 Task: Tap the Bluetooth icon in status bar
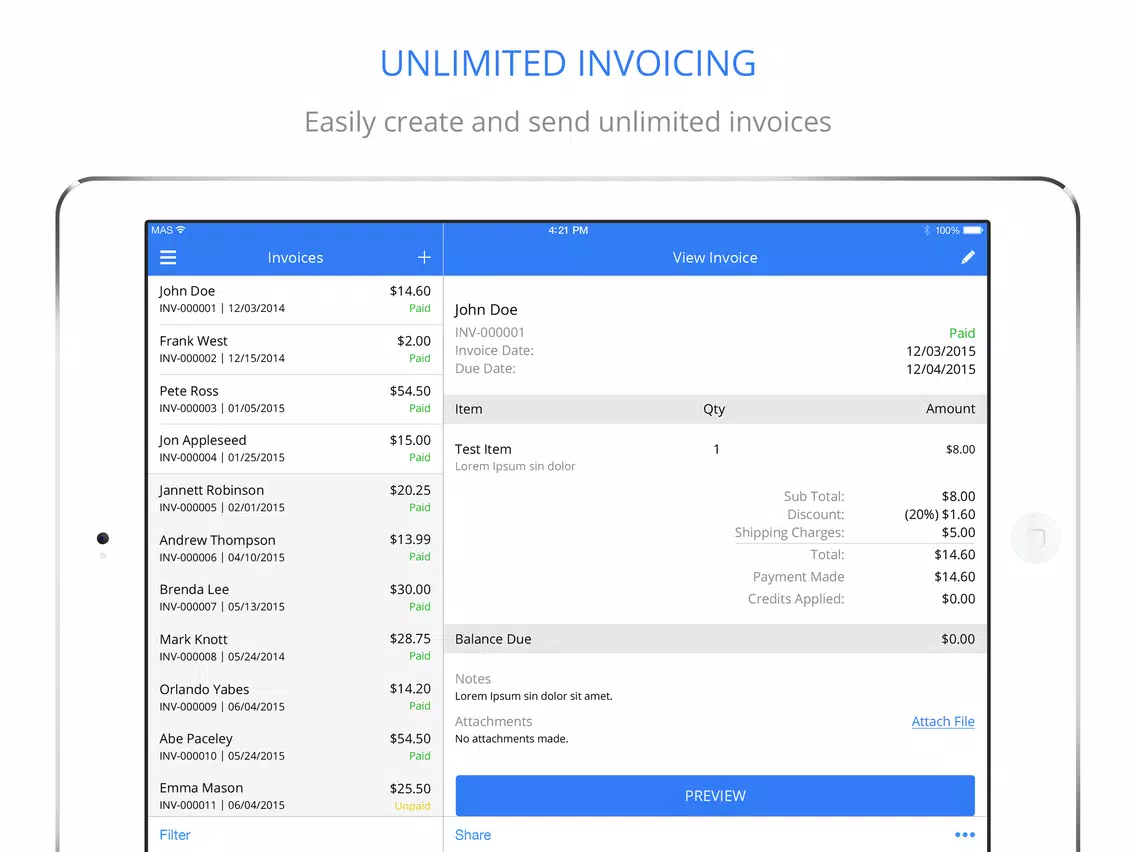(927, 230)
